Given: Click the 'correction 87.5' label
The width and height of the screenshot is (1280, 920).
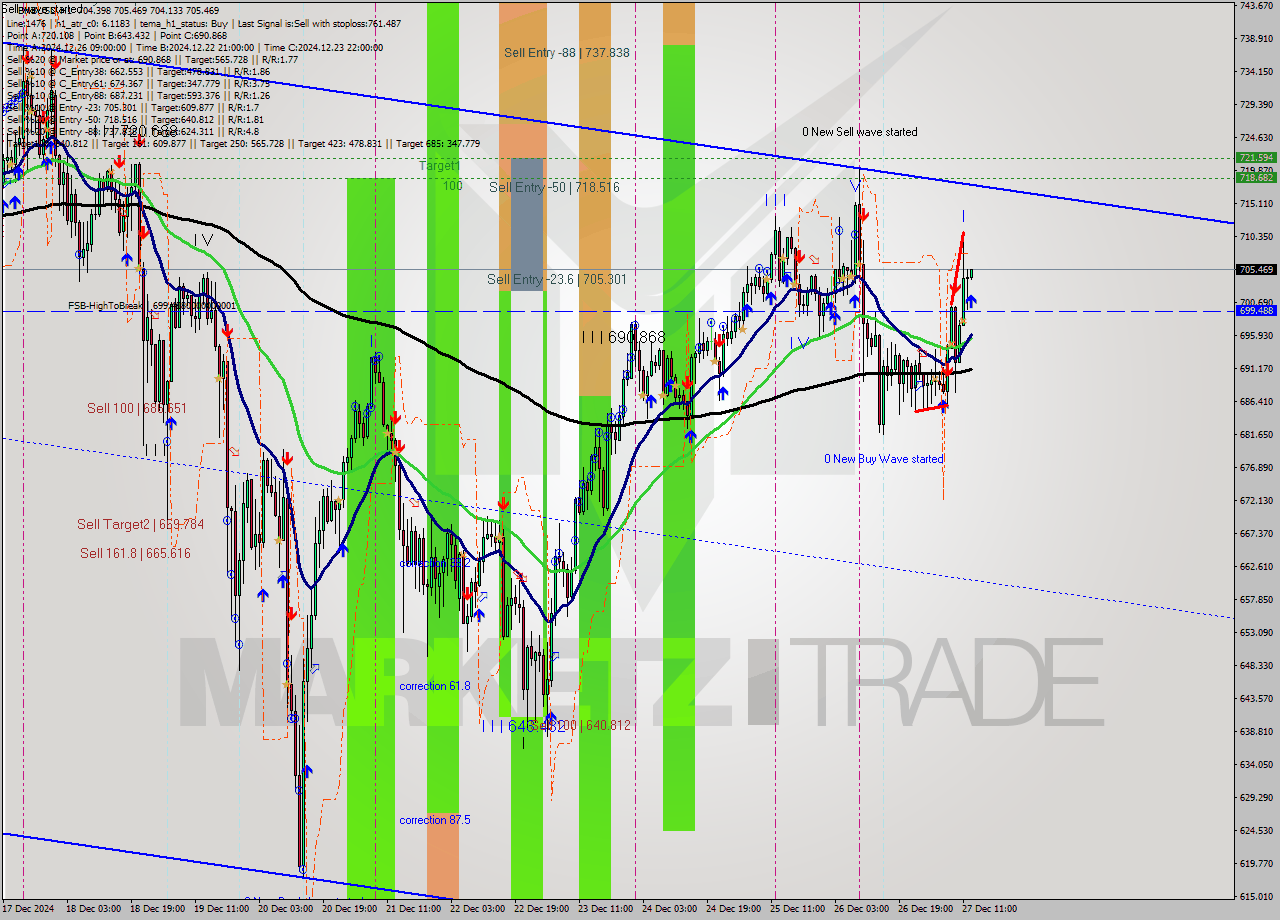Looking at the screenshot, I should coord(434,820).
